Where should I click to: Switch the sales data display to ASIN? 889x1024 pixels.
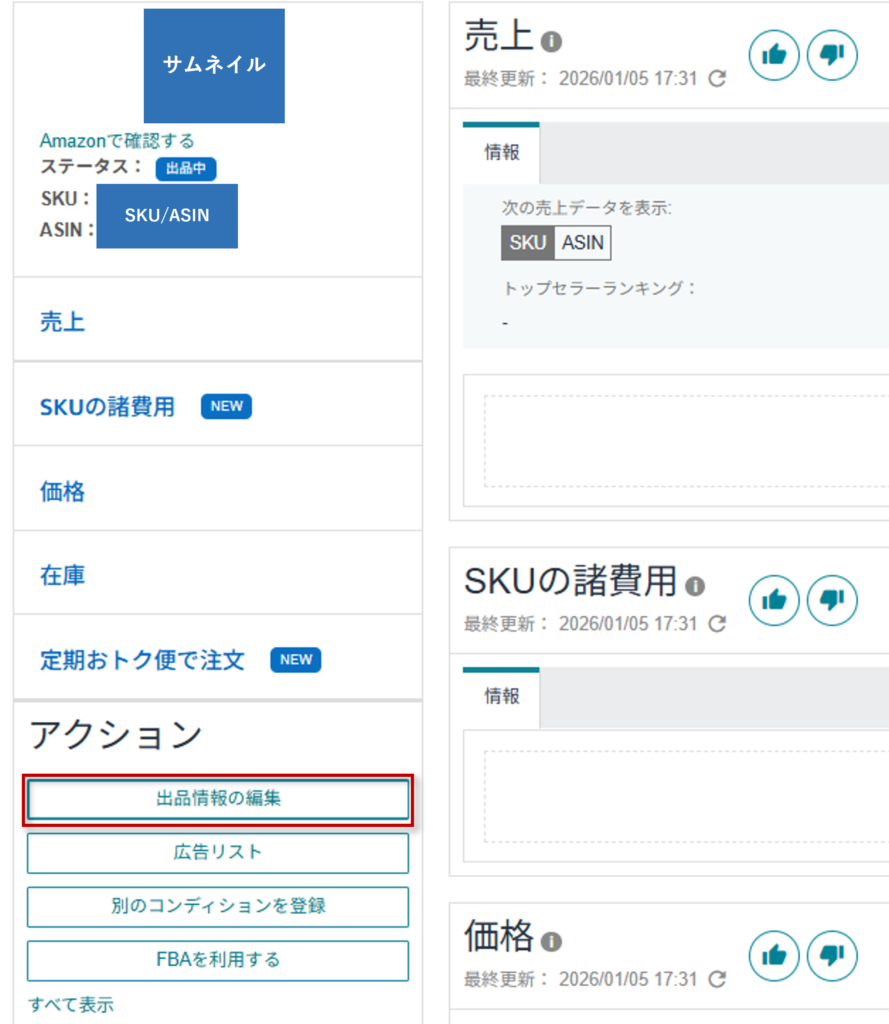click(x=583, y=242)
